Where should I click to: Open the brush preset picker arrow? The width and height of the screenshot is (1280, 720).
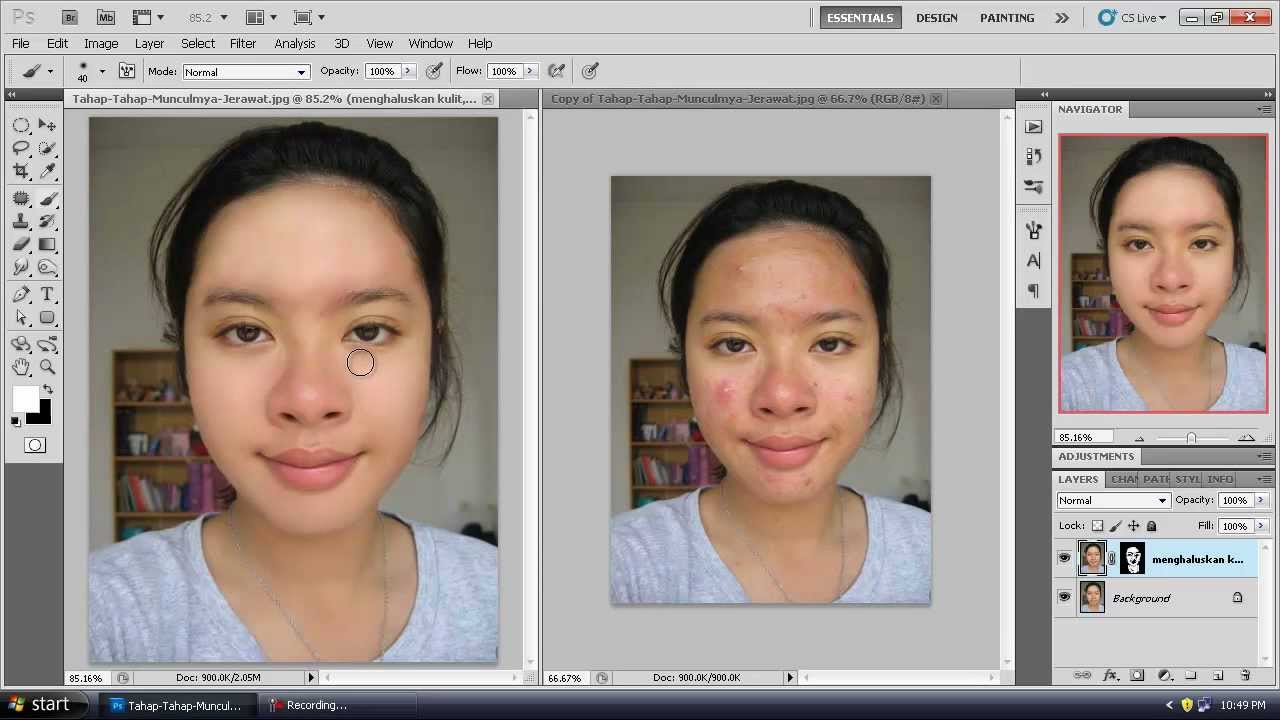[x=101, y=71]
